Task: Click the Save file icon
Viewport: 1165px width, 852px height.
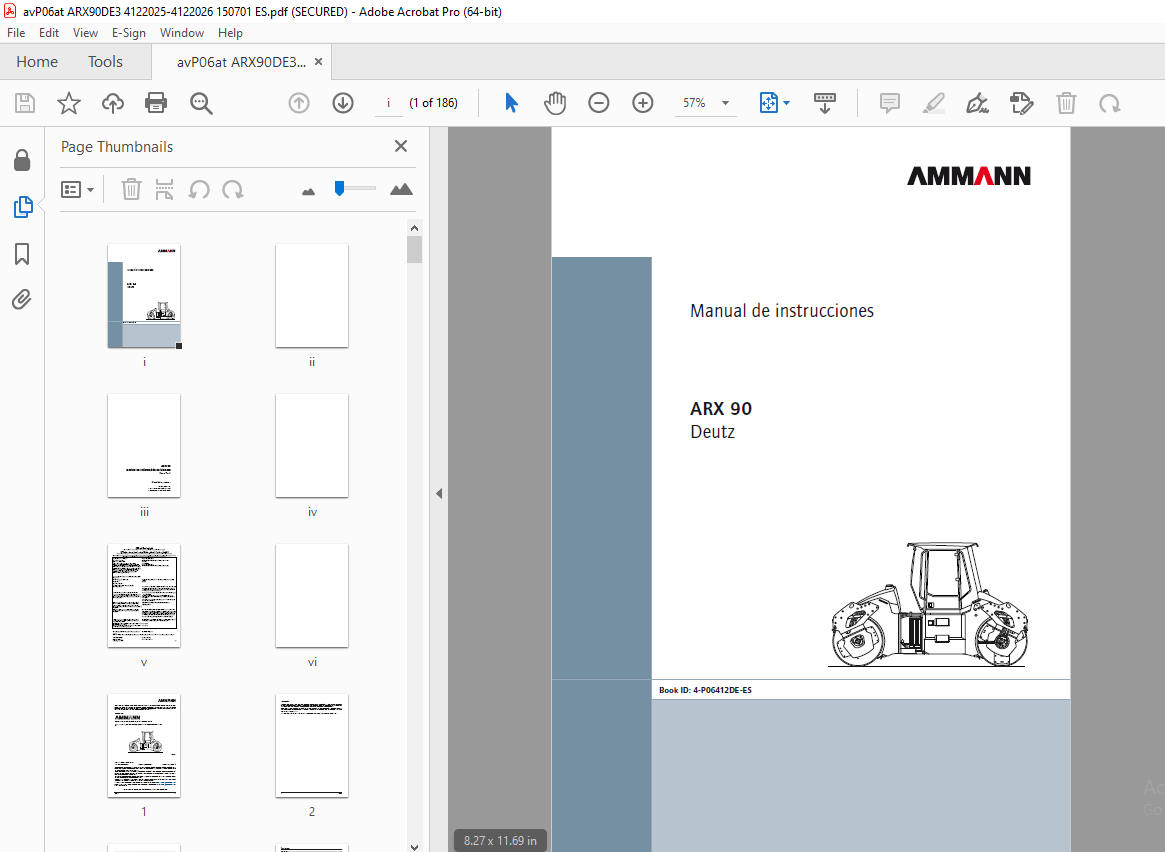Action: (x=25, y=103)
